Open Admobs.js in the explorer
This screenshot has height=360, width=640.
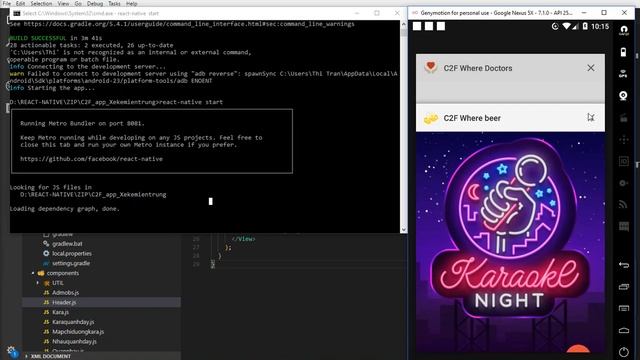65,293
